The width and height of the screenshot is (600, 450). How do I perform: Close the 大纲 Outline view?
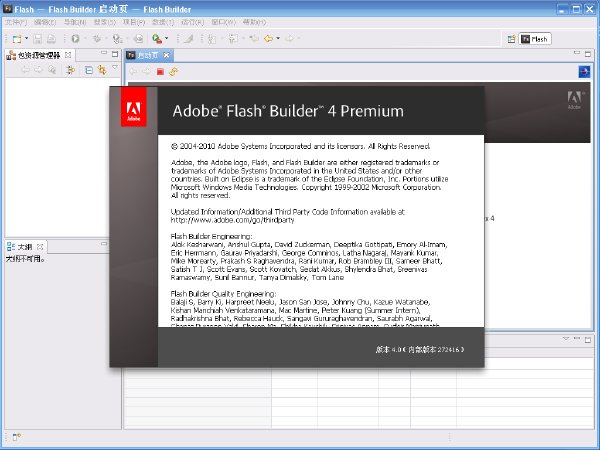click(40, 247)
